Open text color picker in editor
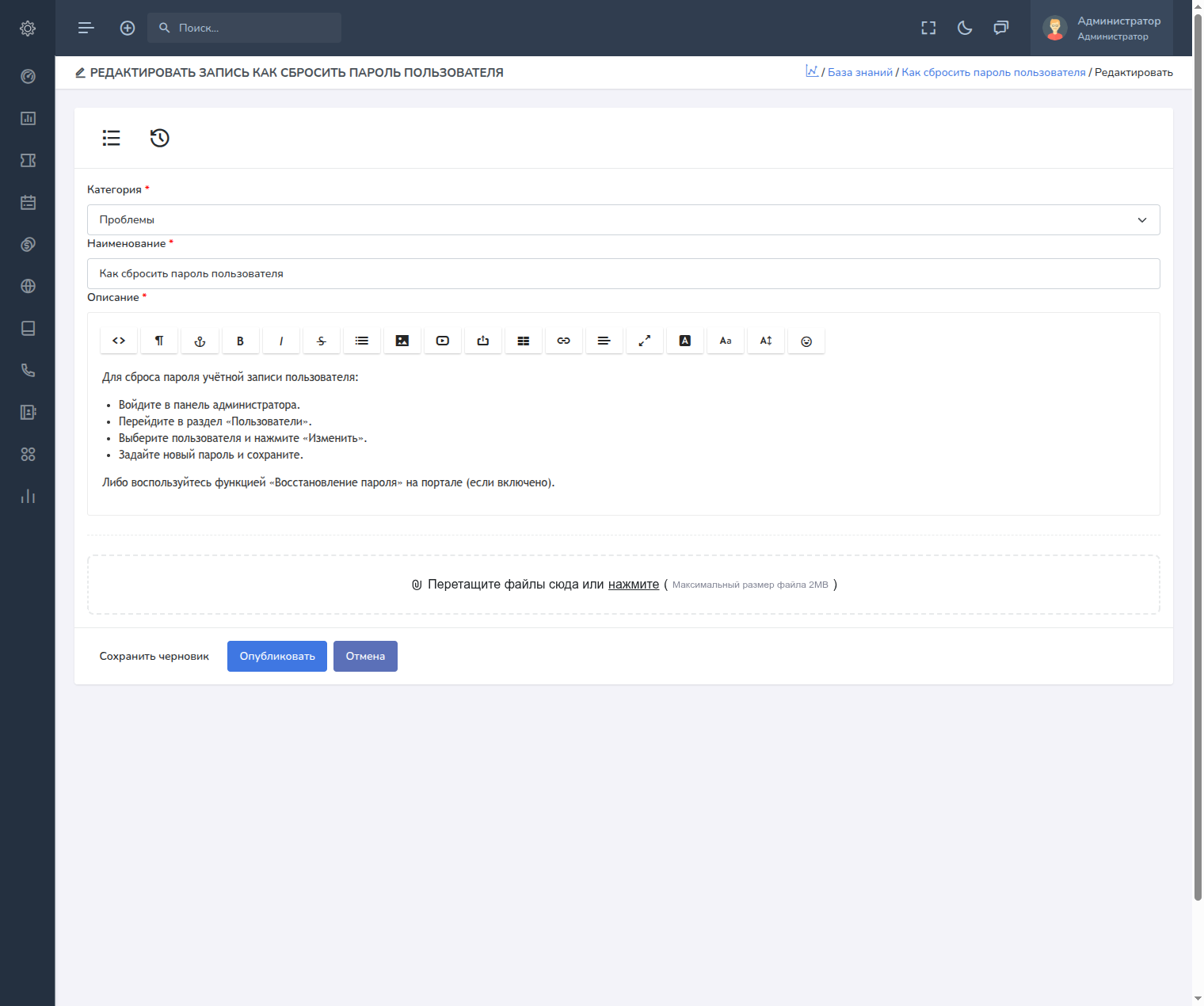This screenshot has width=1204, height=1006. (685, 341)
